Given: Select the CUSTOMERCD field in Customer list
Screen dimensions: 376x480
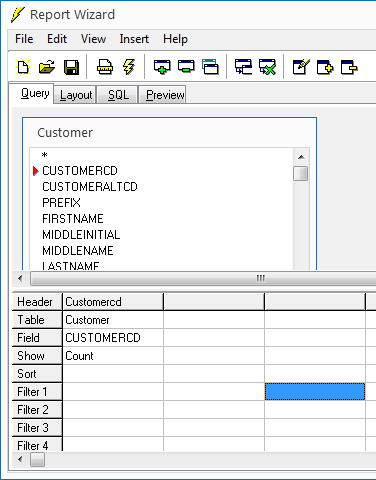Looking at the screenshot, I should [x=80, y=171].
